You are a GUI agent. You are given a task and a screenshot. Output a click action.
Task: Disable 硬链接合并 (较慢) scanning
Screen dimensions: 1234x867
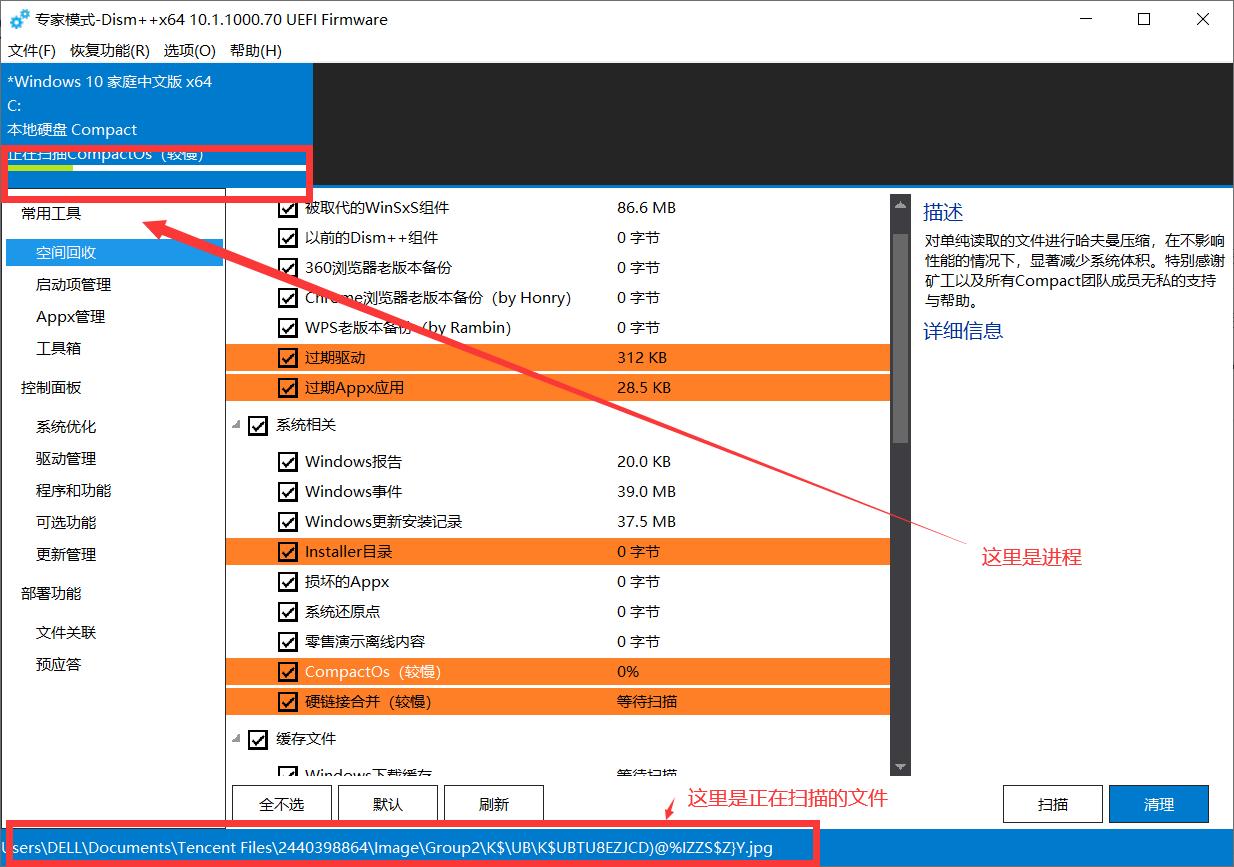[287, 701]
